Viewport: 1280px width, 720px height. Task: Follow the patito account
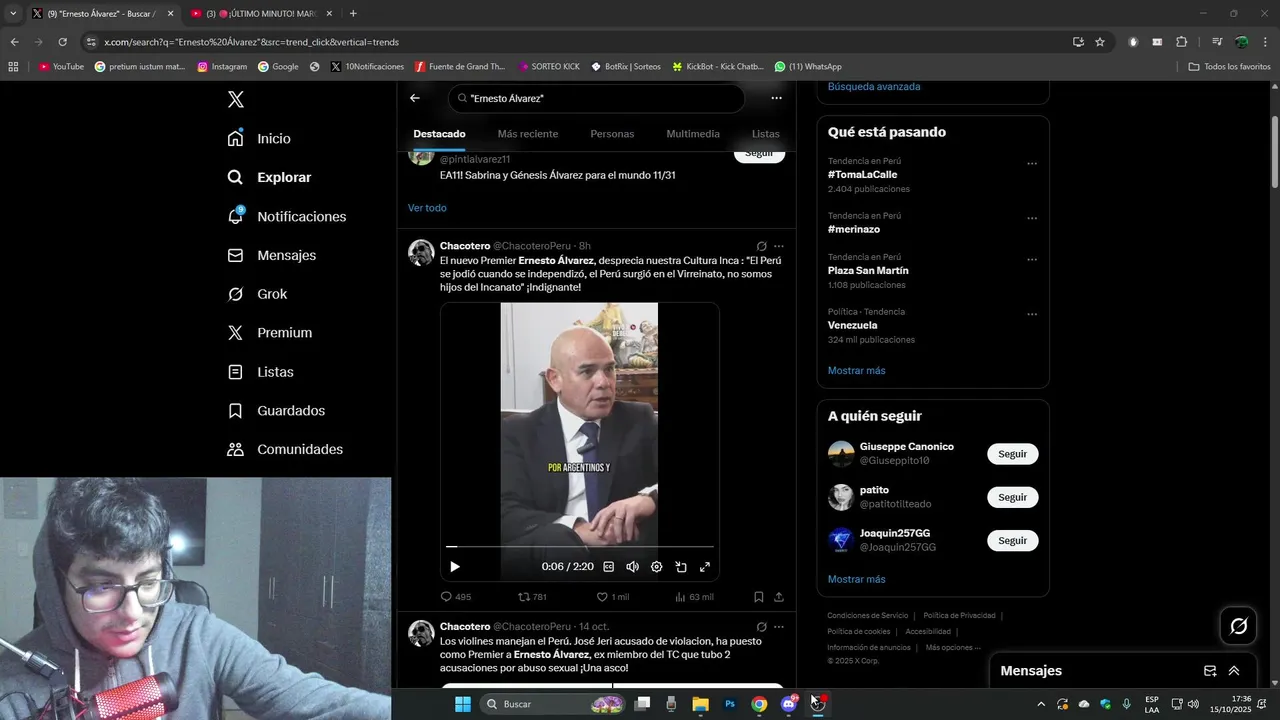pyautogui.click(x=1012, y=497)
